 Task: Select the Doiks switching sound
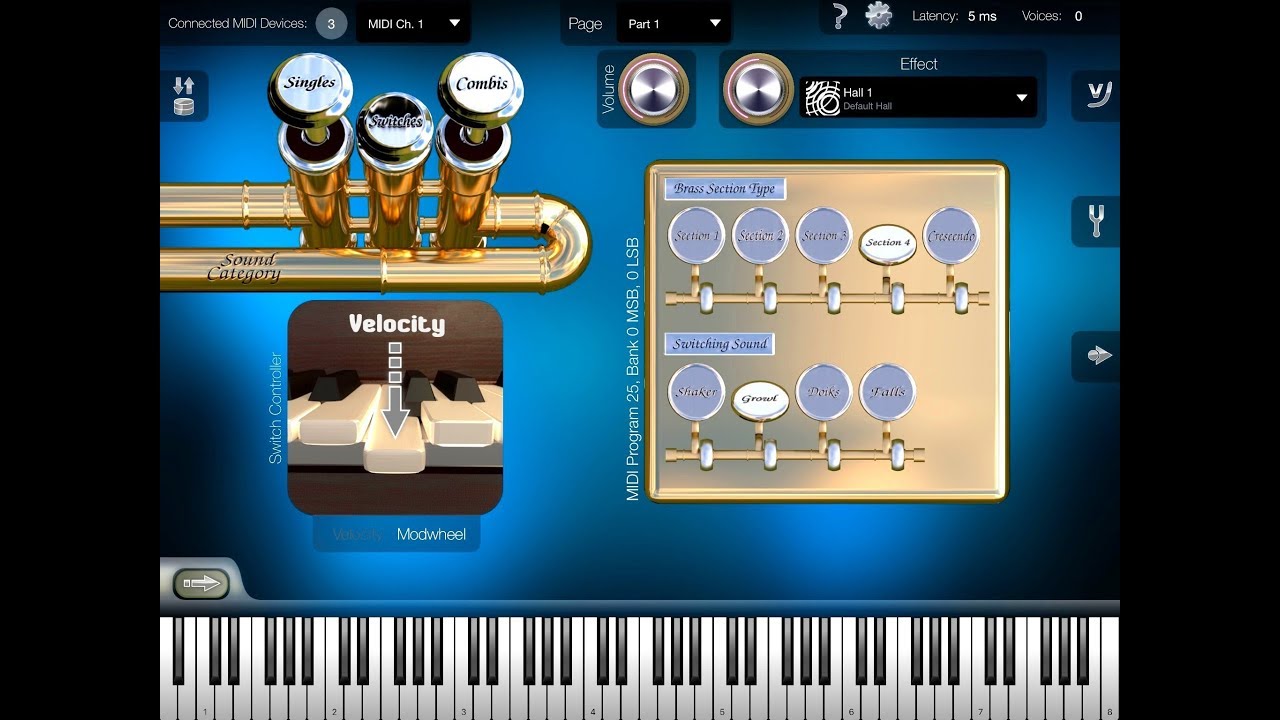tap(824, 392)
